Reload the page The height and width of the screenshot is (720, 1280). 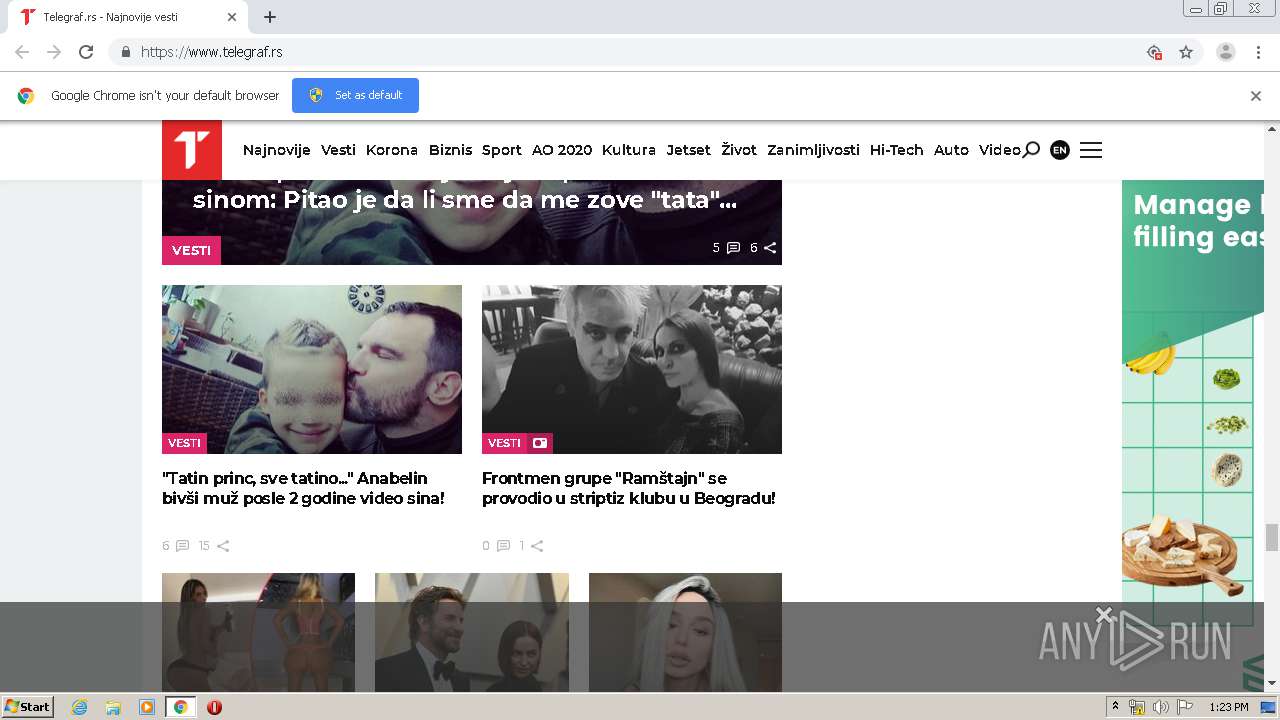pyautogui.click(x=86, y=52)
